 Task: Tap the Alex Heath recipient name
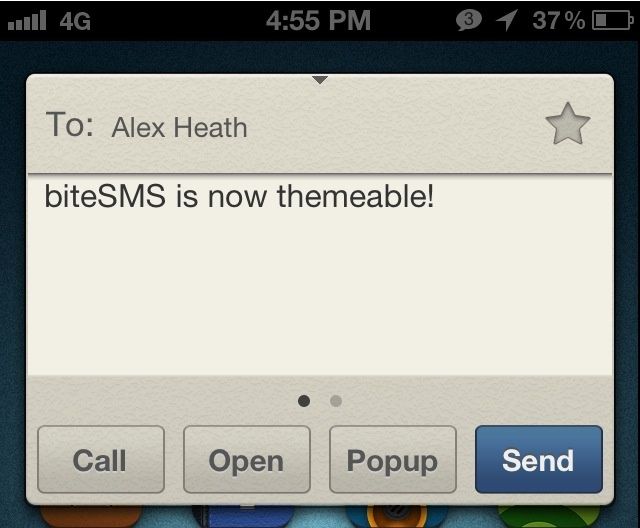pos(180,128)
